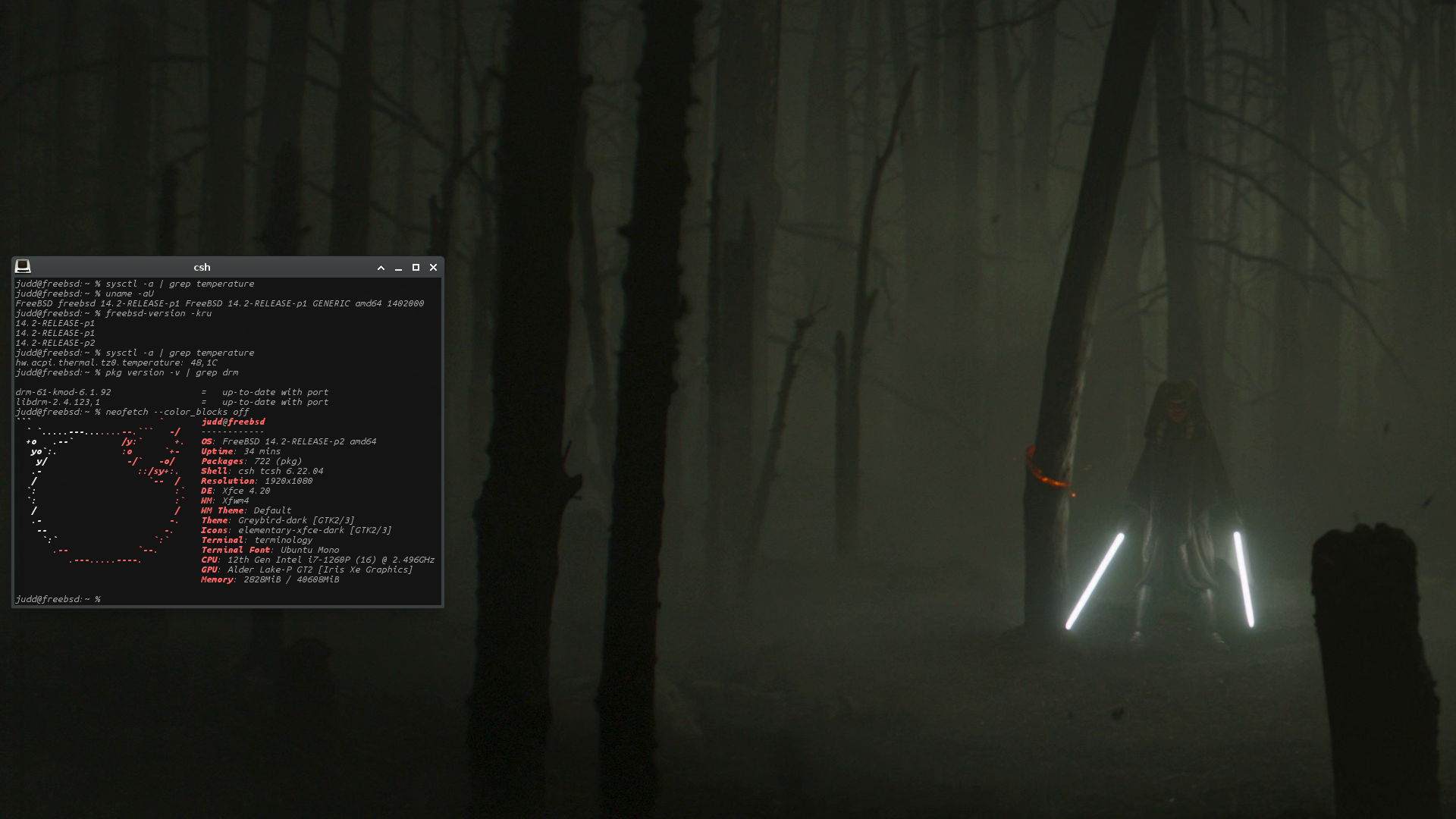Maximize the csh terminal window
The width and height of the screenshot is (1456, 819).
416,268
